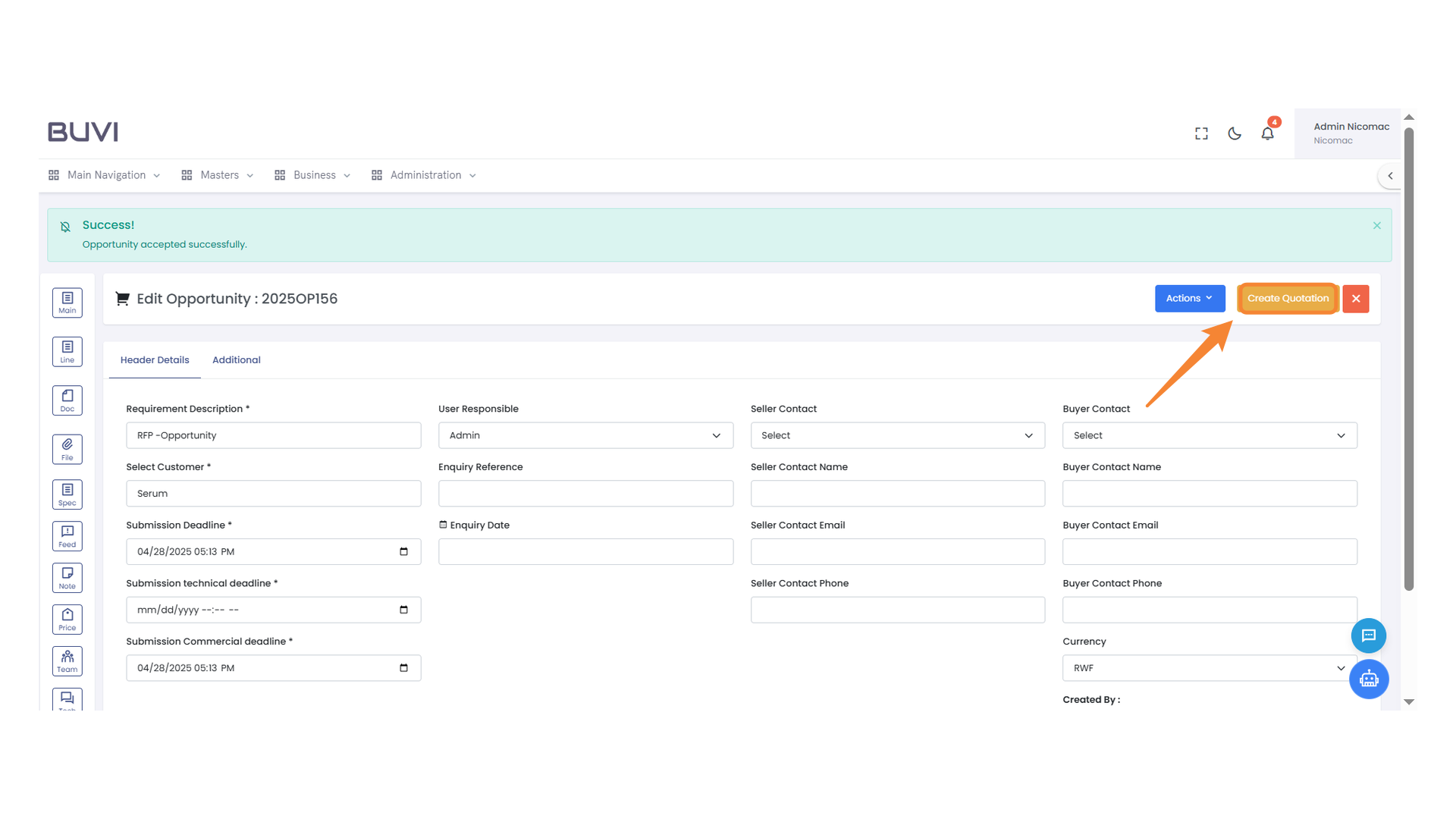Open the Doc sidebar icon
Image resolution: width=1456 pixels, height=819 pixels.
pos(67,400)
